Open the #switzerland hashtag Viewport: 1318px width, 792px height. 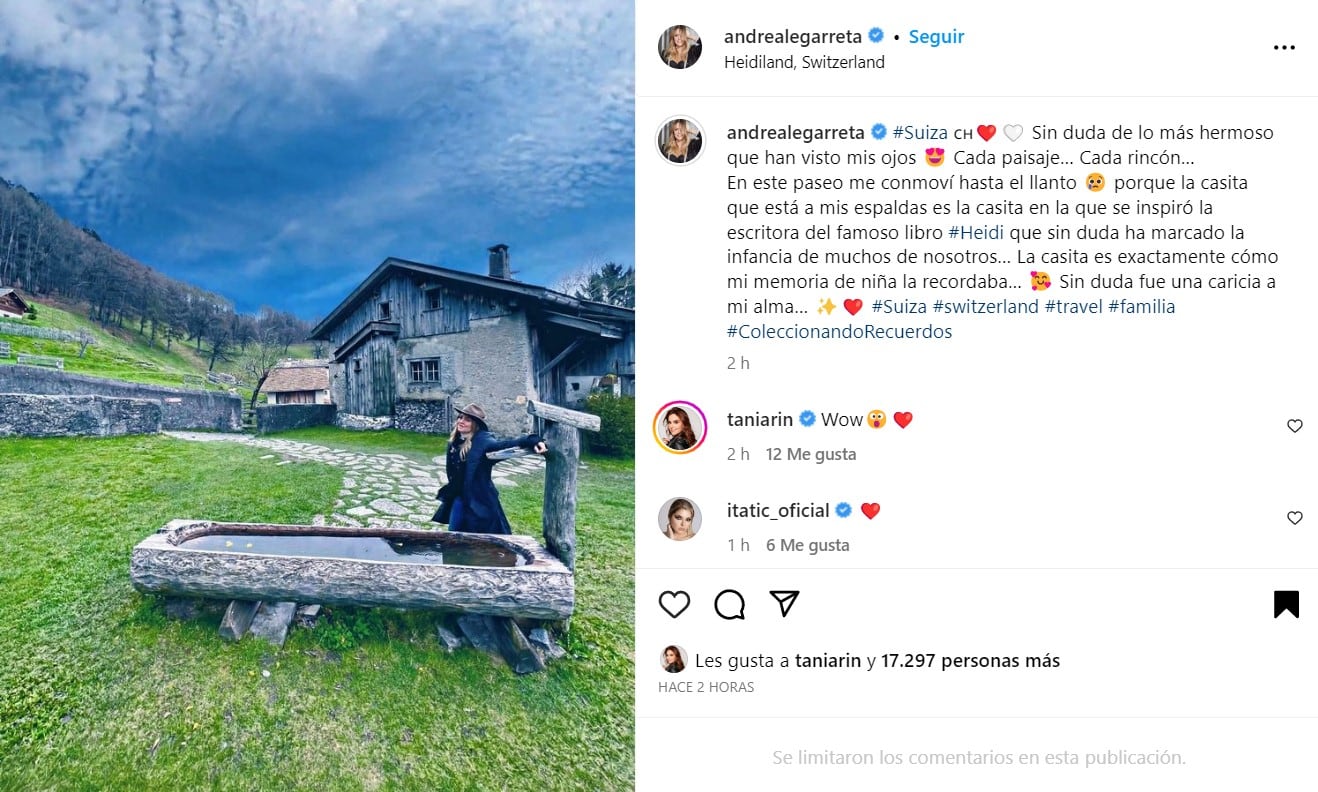tap(986, 307)
